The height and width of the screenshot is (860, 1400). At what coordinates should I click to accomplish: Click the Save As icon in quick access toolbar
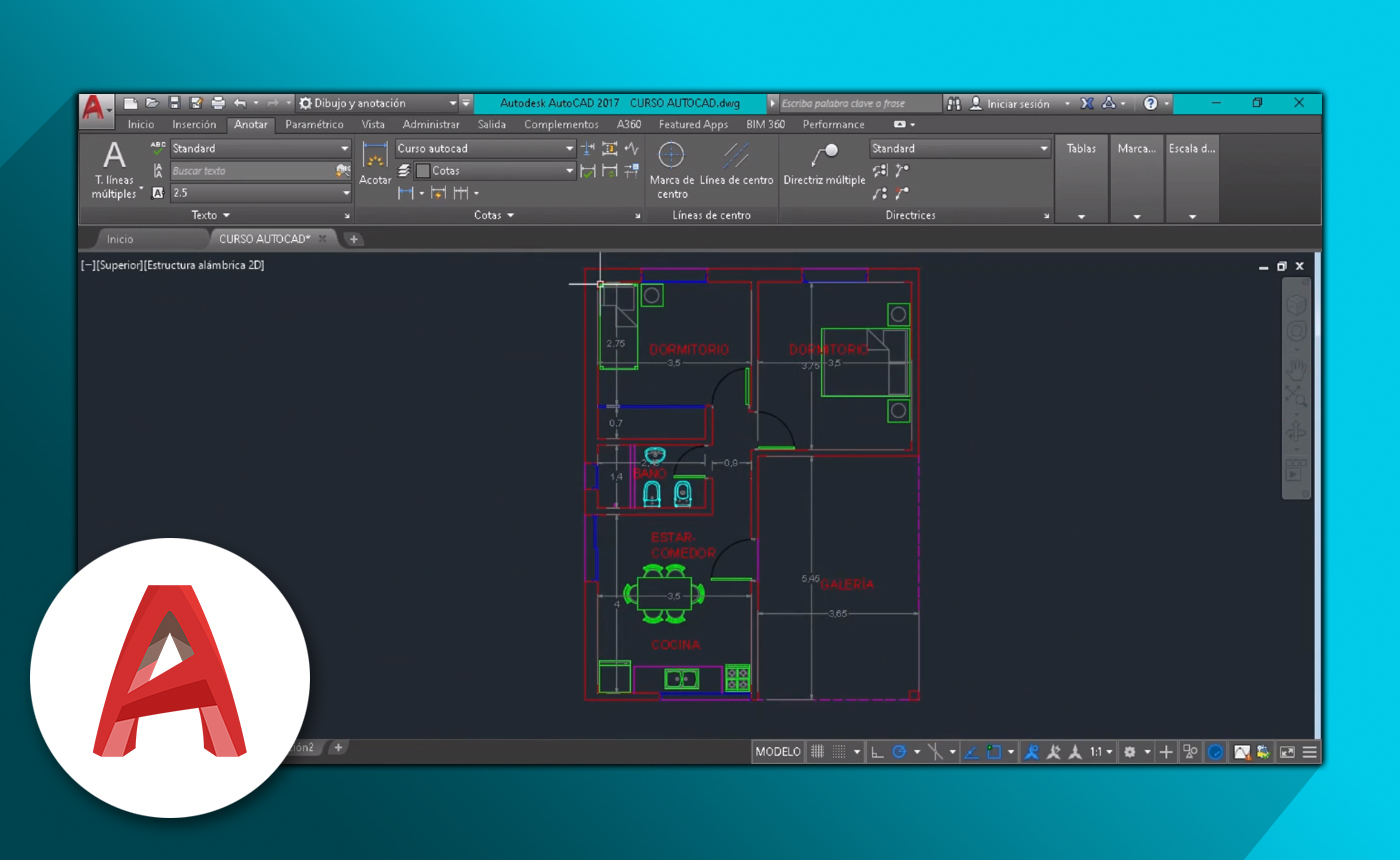point(196,103)
